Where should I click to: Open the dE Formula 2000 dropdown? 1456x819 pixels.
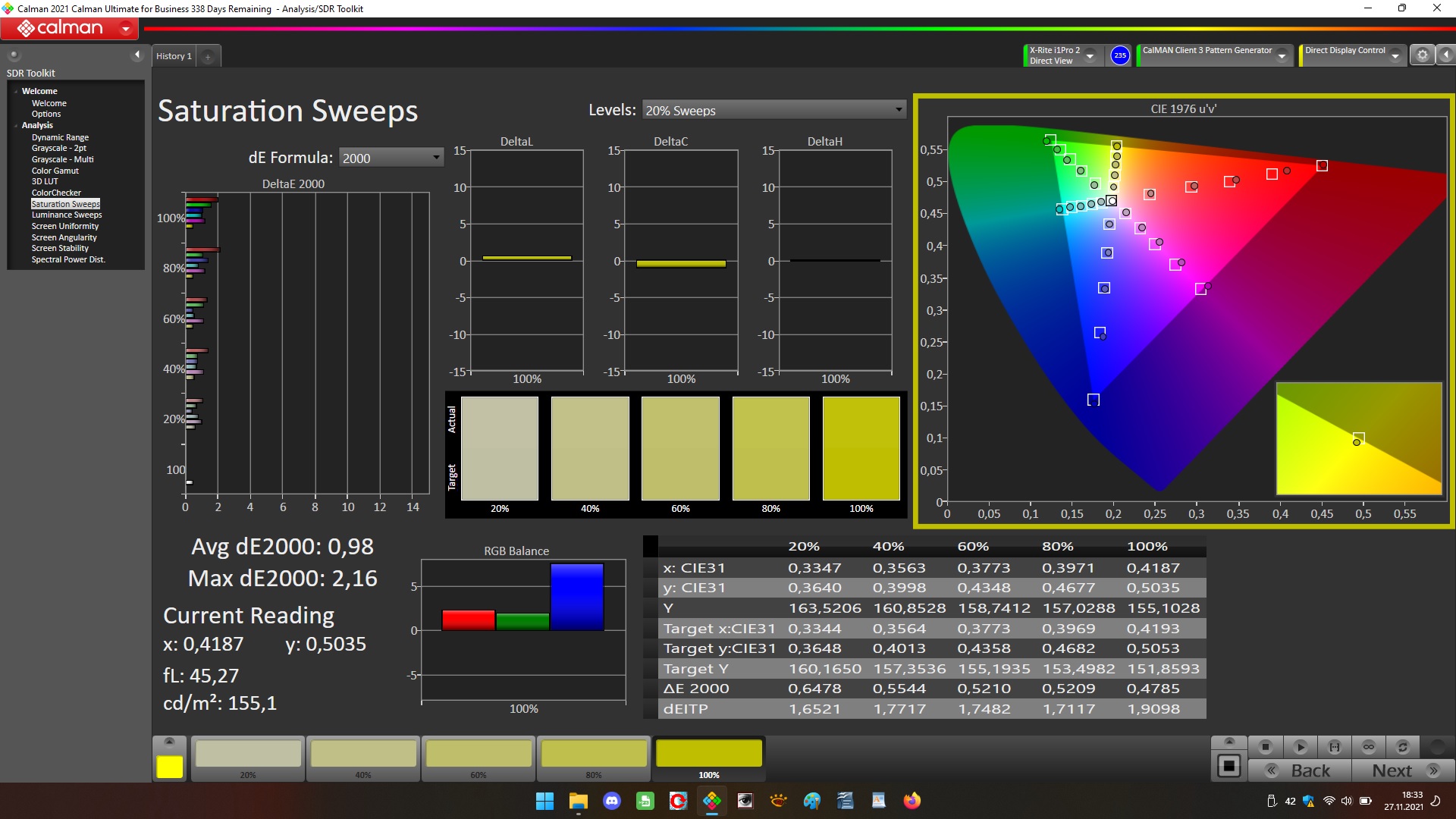coord(391,158)
